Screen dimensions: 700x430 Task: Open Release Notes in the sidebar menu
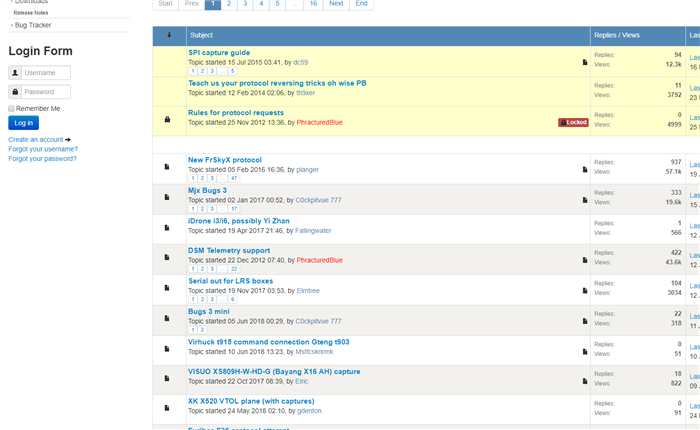point(31,13)
